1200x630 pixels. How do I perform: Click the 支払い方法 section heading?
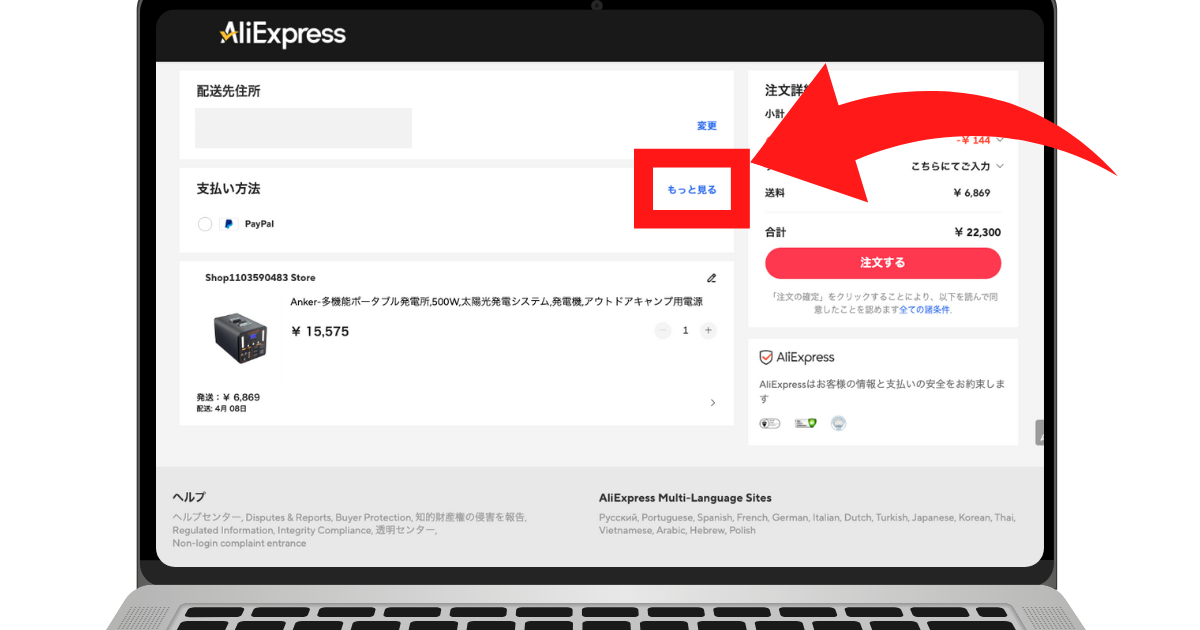tap(228, 188)
